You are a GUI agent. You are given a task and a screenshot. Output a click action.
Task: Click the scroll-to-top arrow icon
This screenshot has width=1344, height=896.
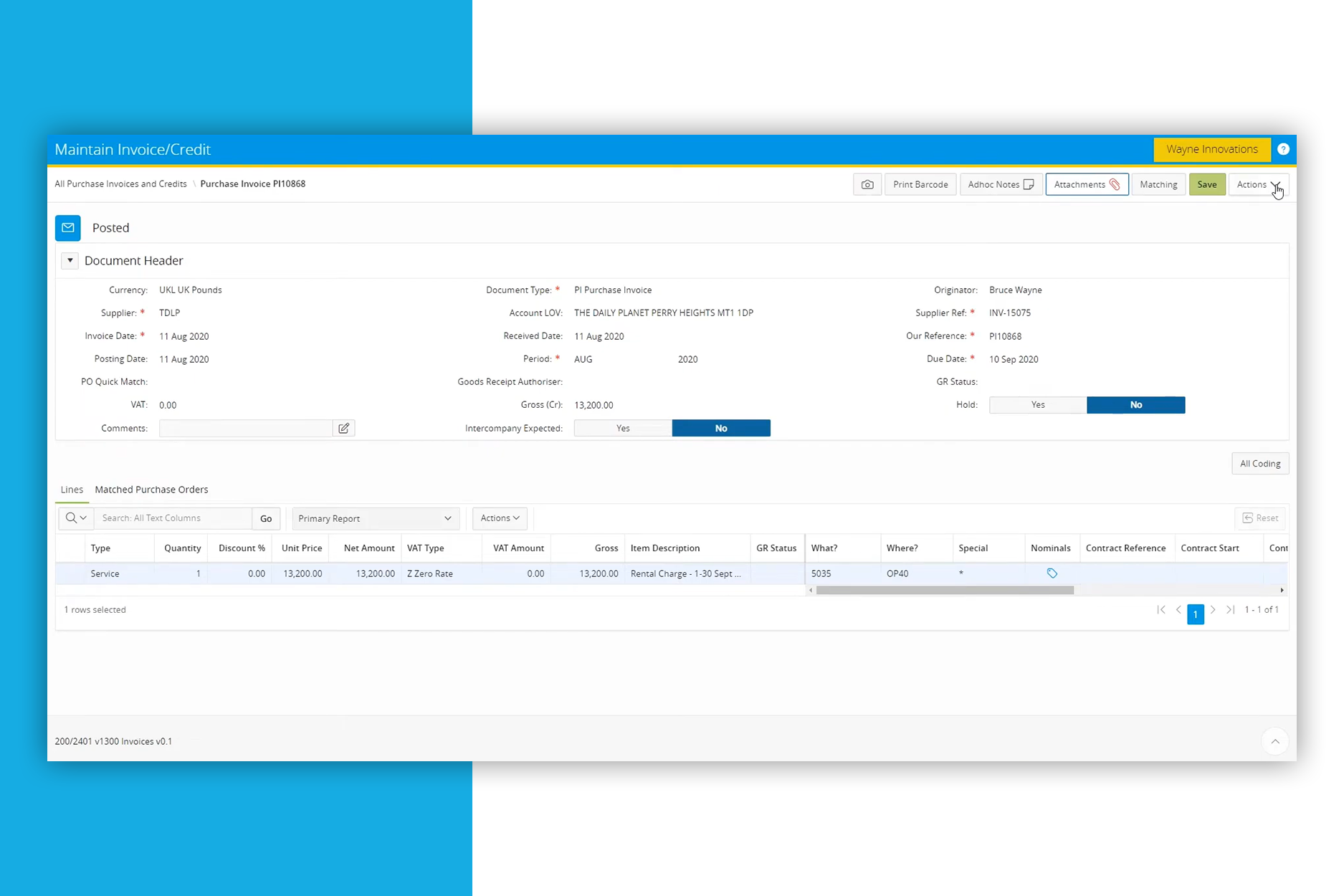tap(1274, 741)
